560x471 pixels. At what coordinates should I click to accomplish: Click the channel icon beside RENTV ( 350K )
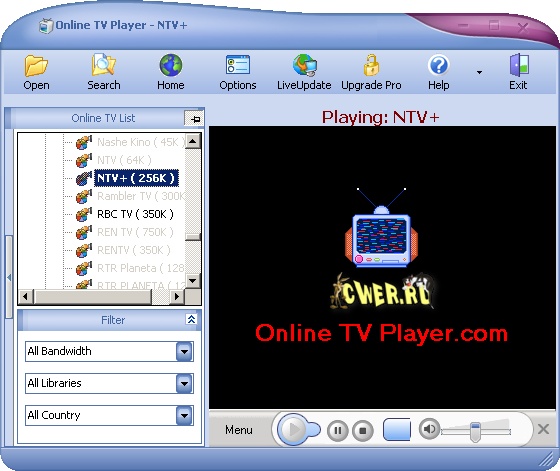pos(84,250)
